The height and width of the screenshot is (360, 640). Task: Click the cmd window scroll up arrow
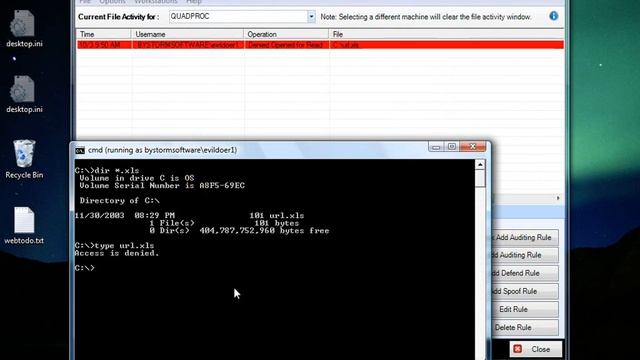[x=480, y=165]
